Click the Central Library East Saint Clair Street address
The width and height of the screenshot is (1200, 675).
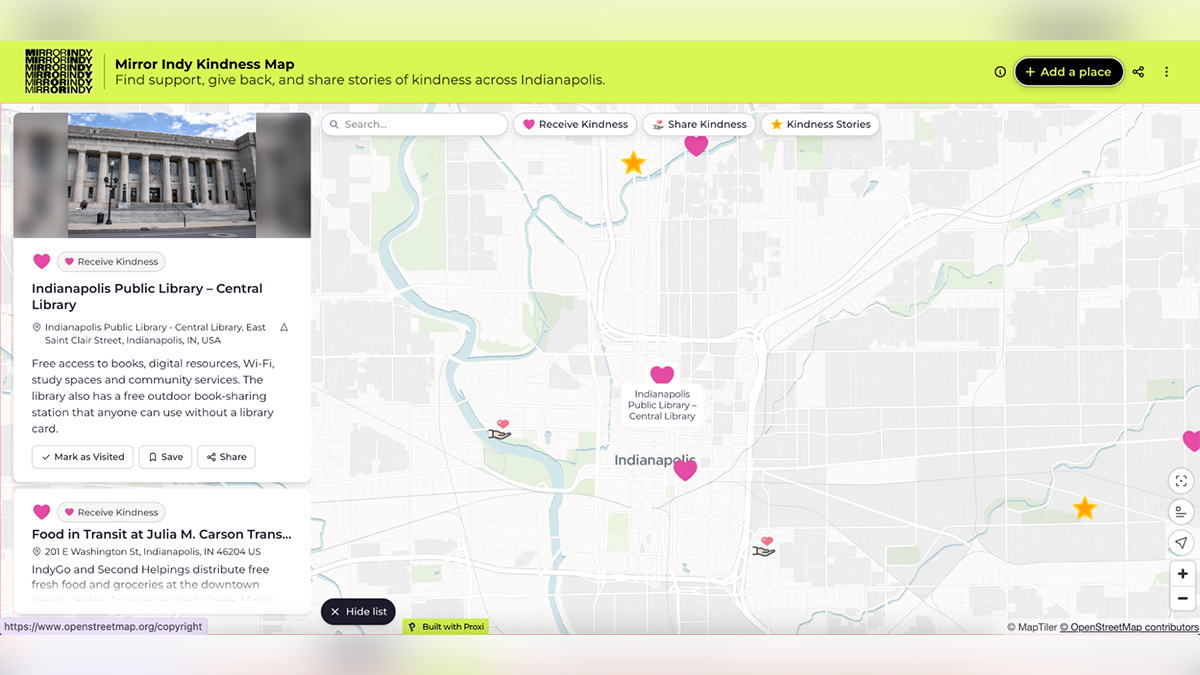point(156,333)
